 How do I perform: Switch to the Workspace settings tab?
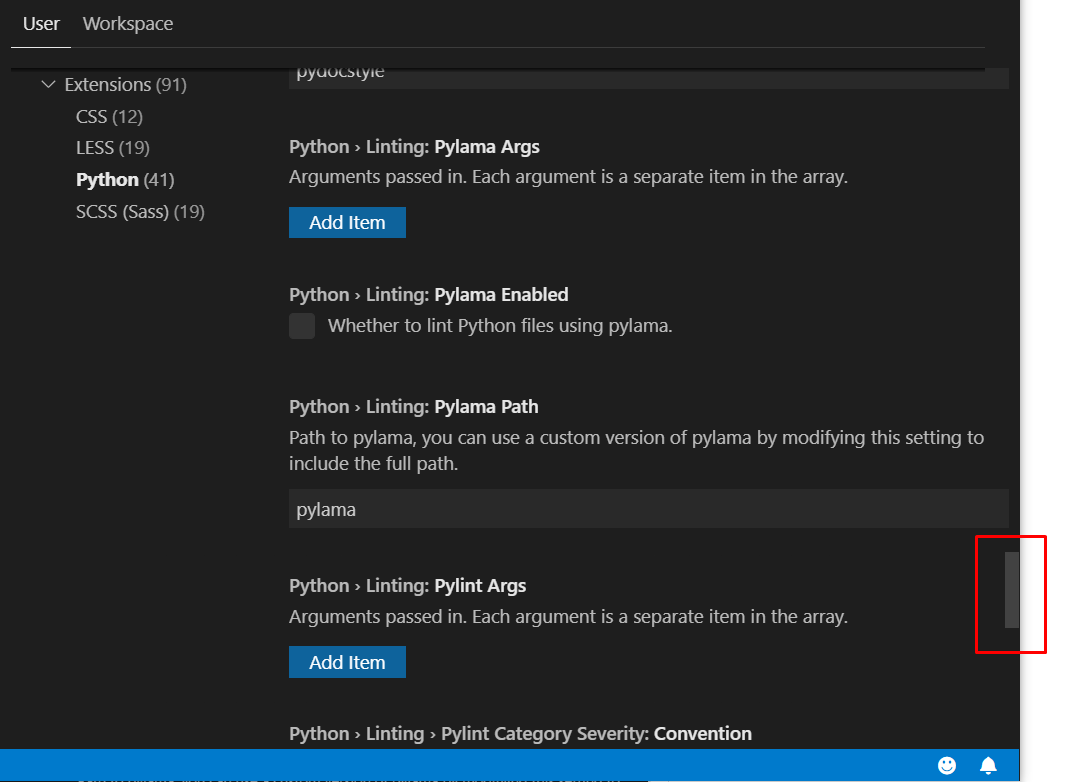[x=128, y=24]
